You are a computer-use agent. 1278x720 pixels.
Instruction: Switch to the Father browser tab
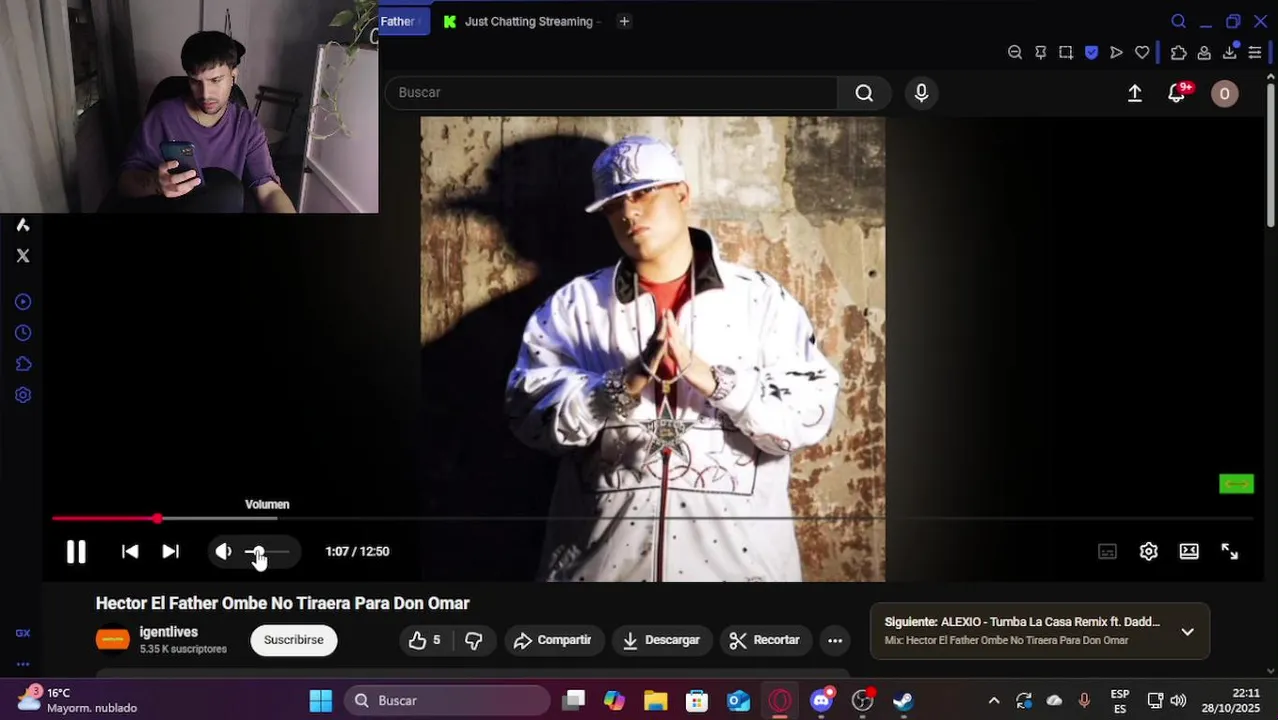pyautogui.click(x=404, y=21)
